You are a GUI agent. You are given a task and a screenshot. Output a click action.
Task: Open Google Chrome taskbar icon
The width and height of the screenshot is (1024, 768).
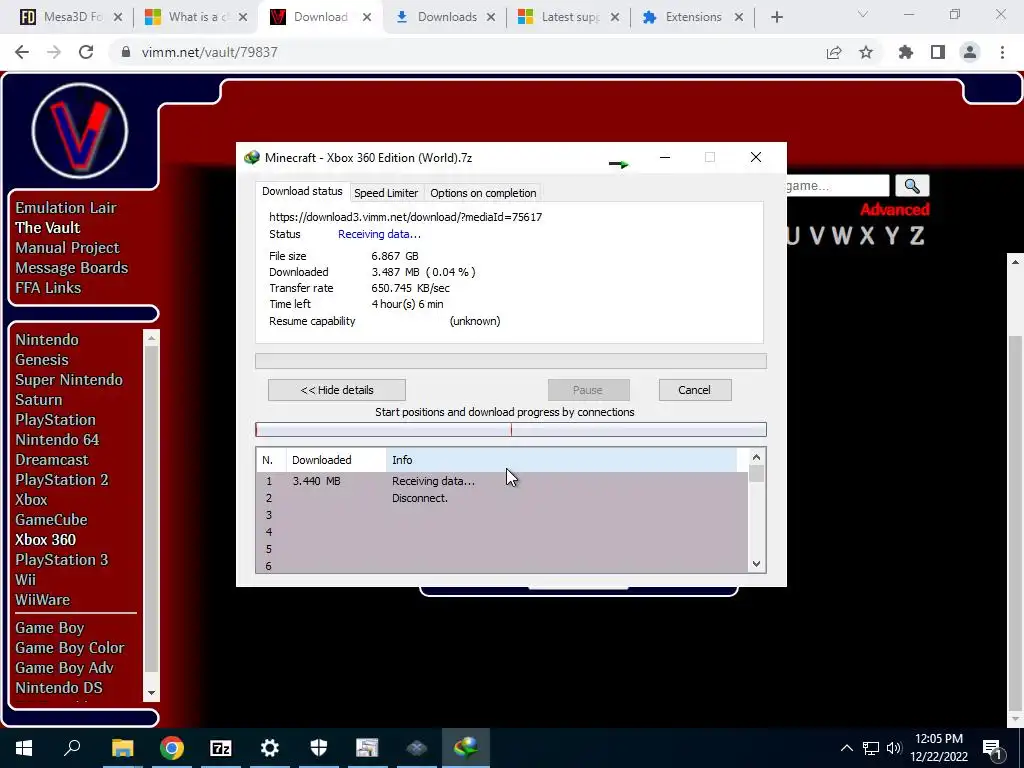[172, 748]
